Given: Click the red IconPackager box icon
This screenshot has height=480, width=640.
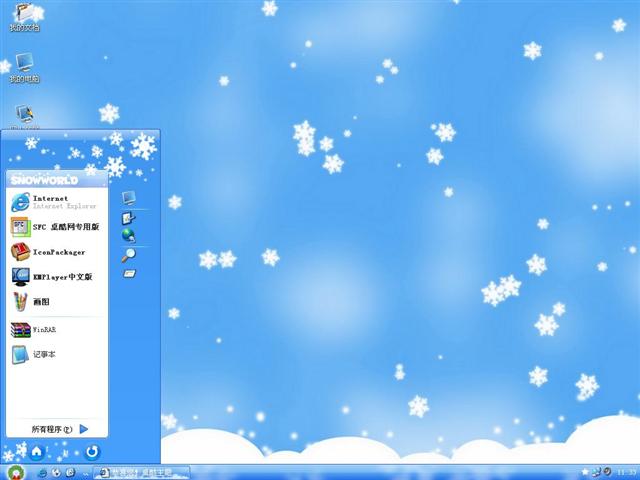Looking at the screenshot, I should [x=20, y=251].
